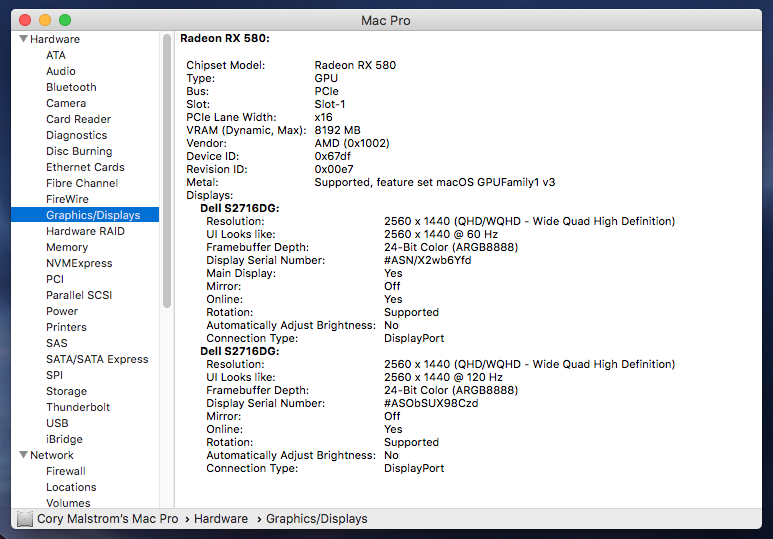773x539 pixels.
Task: Open Parallel SCSI entry
Action: coord(79,295)
